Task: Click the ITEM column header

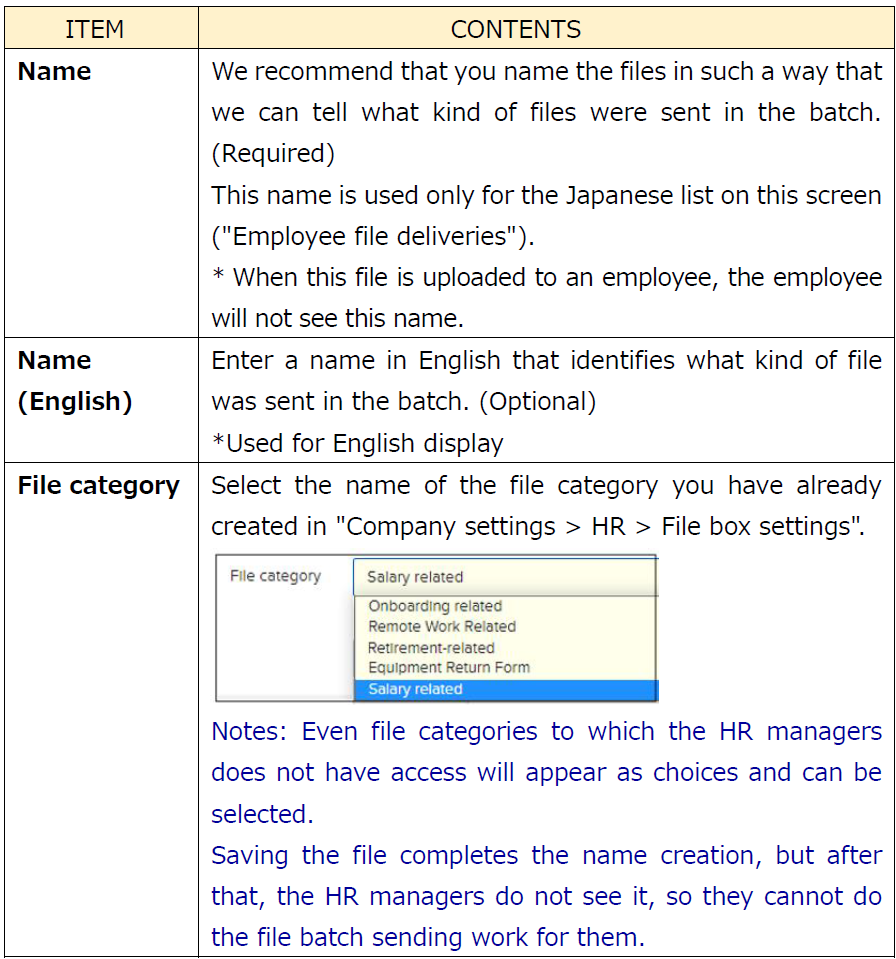Action: click(94, 30)
